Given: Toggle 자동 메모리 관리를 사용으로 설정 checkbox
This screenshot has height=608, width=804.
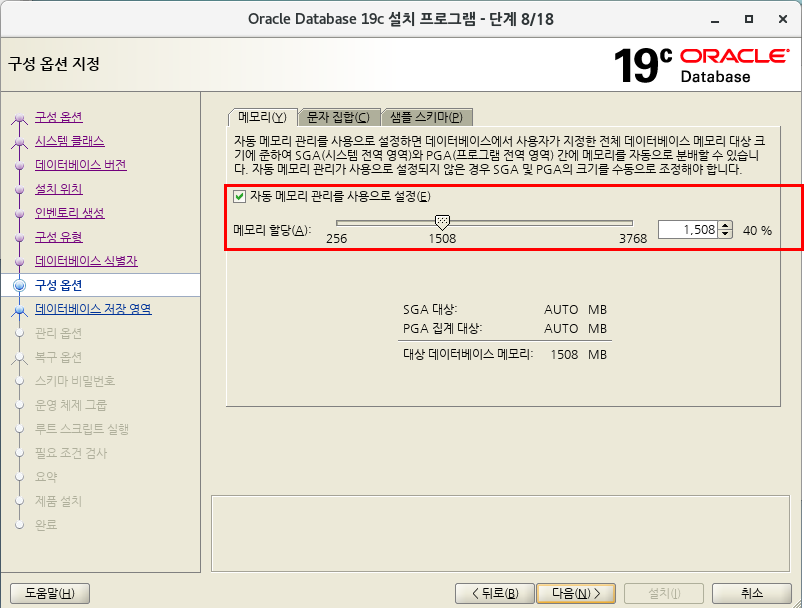Looking at the screenshot, I should pyautogui.click(x=239, y=196).
